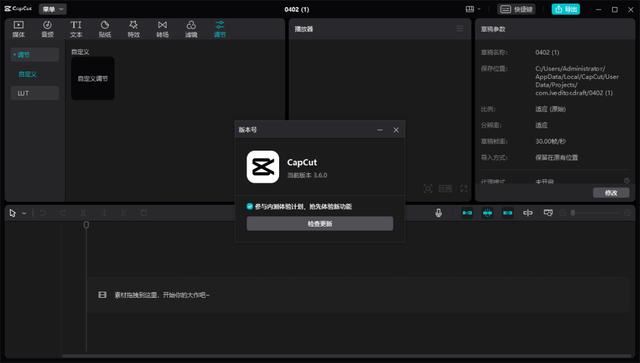Image resolution: width=640 pixels, height=363 pixels.
Task: Click the timeline horizontal scrollbar
Action: point(346,356)
